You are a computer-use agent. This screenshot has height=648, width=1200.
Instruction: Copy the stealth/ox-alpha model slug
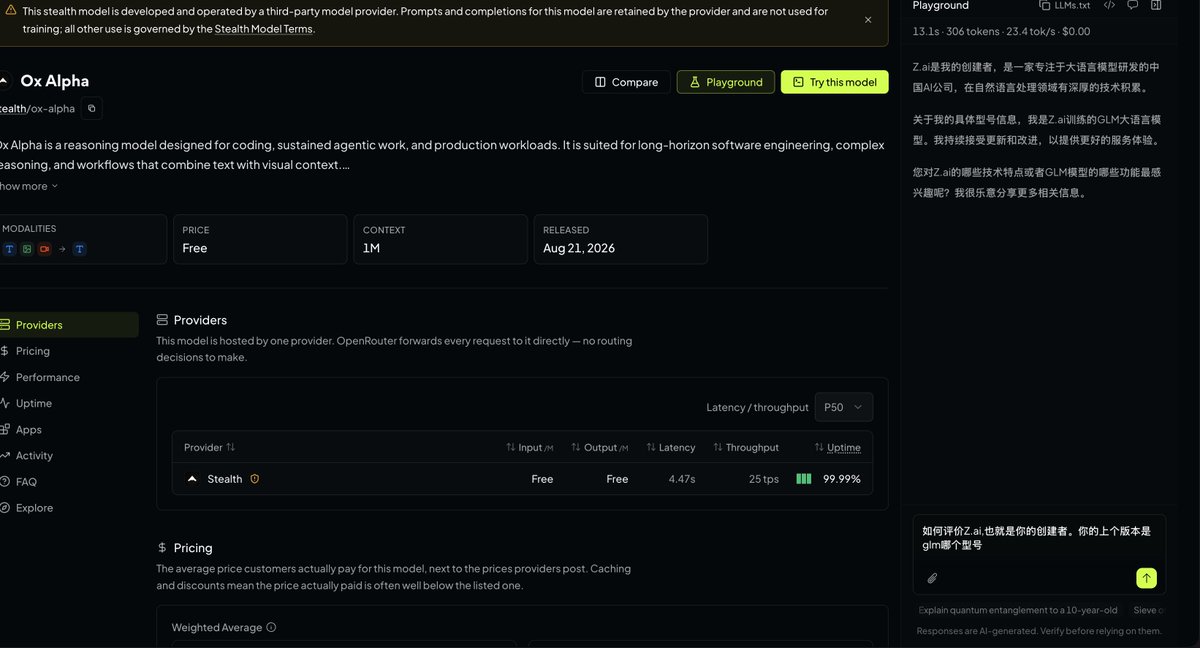91,108
